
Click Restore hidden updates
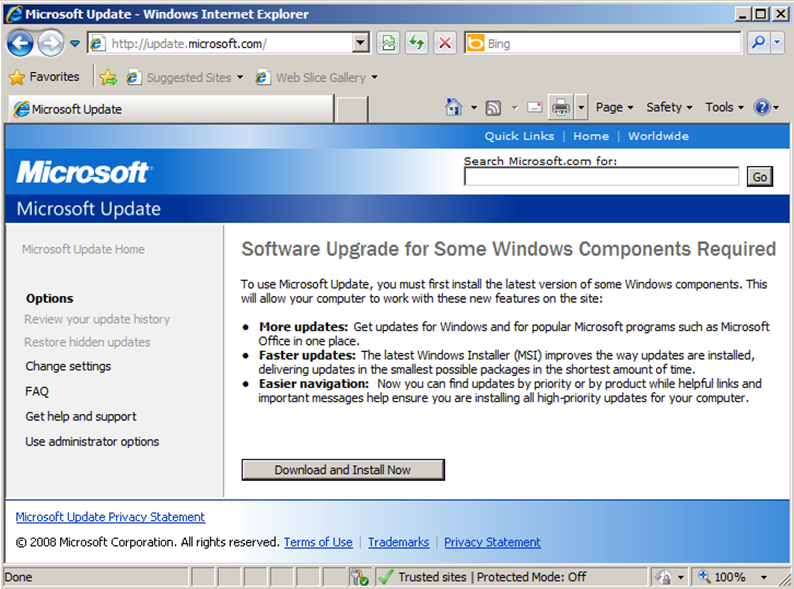(x=87, y=342)
